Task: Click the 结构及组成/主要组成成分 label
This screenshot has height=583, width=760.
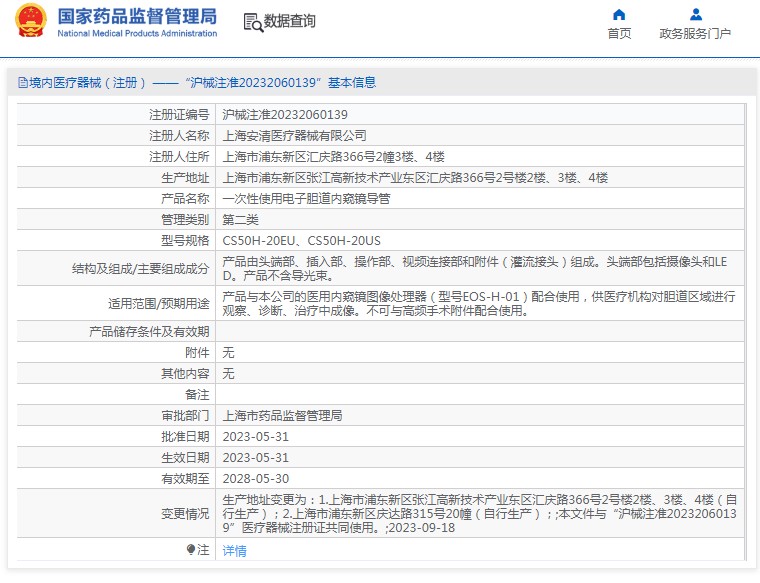Action: [141, 268]
